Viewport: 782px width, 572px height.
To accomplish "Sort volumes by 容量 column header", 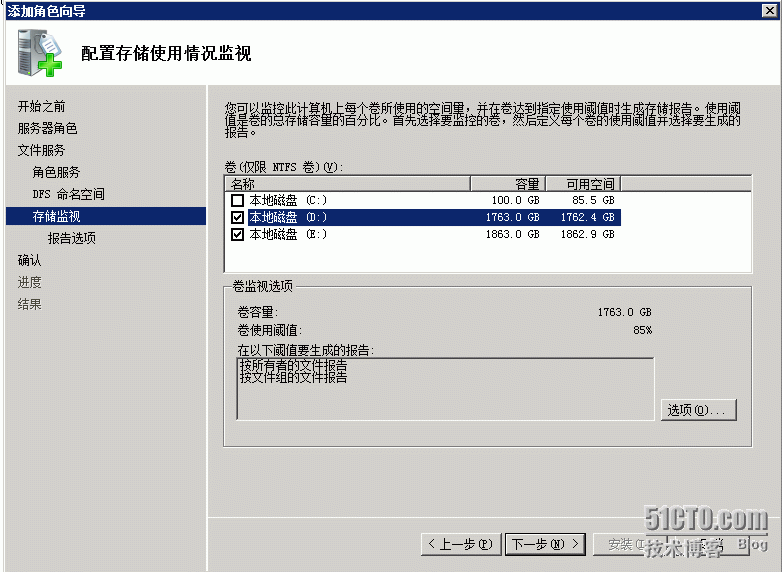I will pyautogui.click(x=508, y=184).
